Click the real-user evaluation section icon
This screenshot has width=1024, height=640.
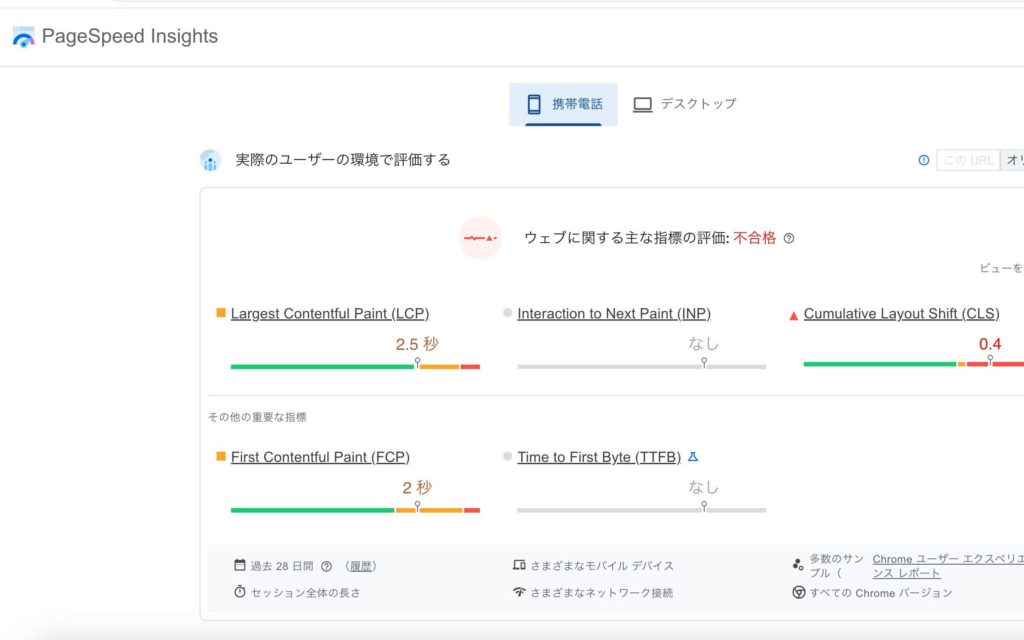pos(210,160)
